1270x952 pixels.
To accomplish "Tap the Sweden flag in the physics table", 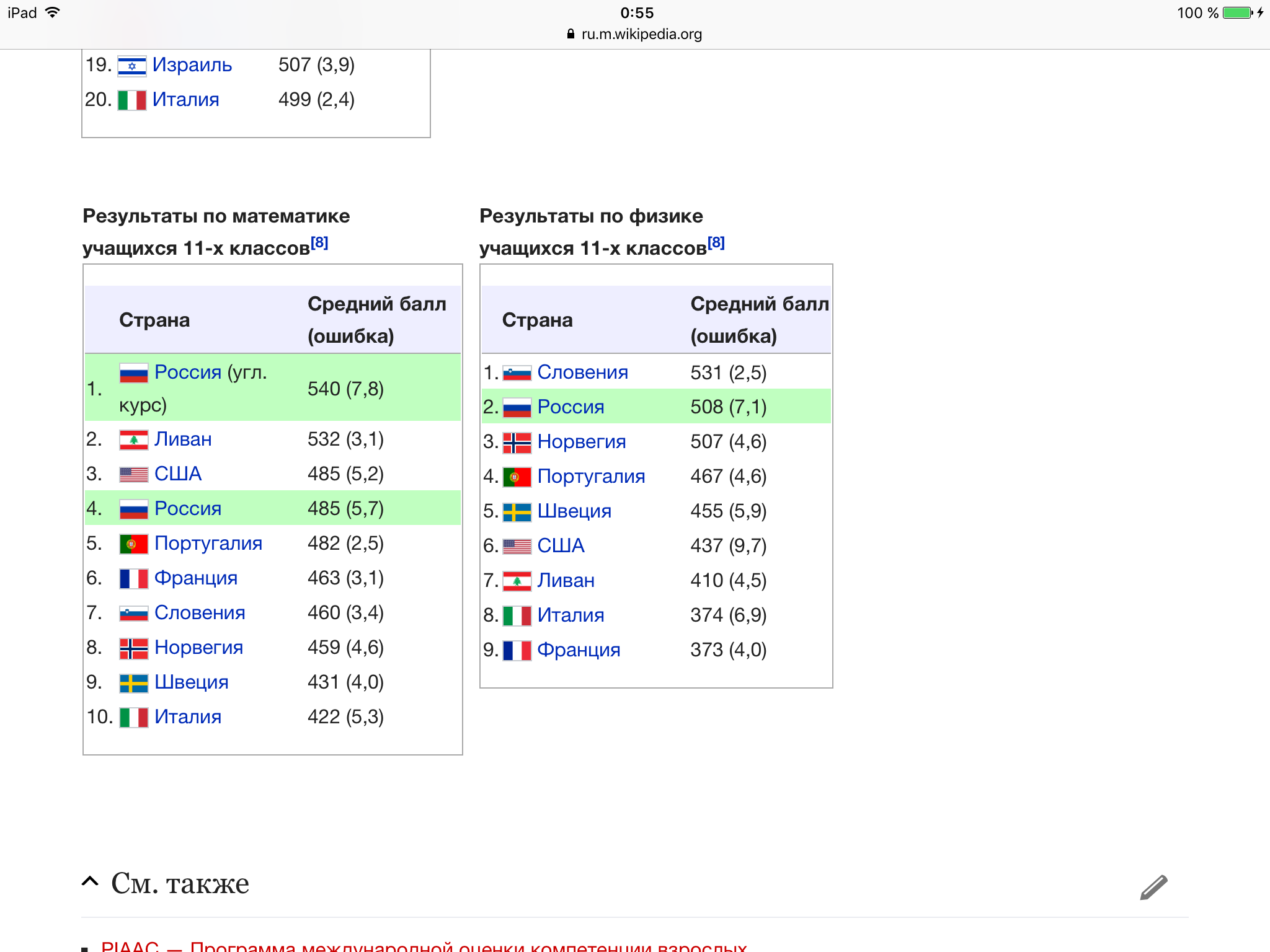I will click(517, 512).
